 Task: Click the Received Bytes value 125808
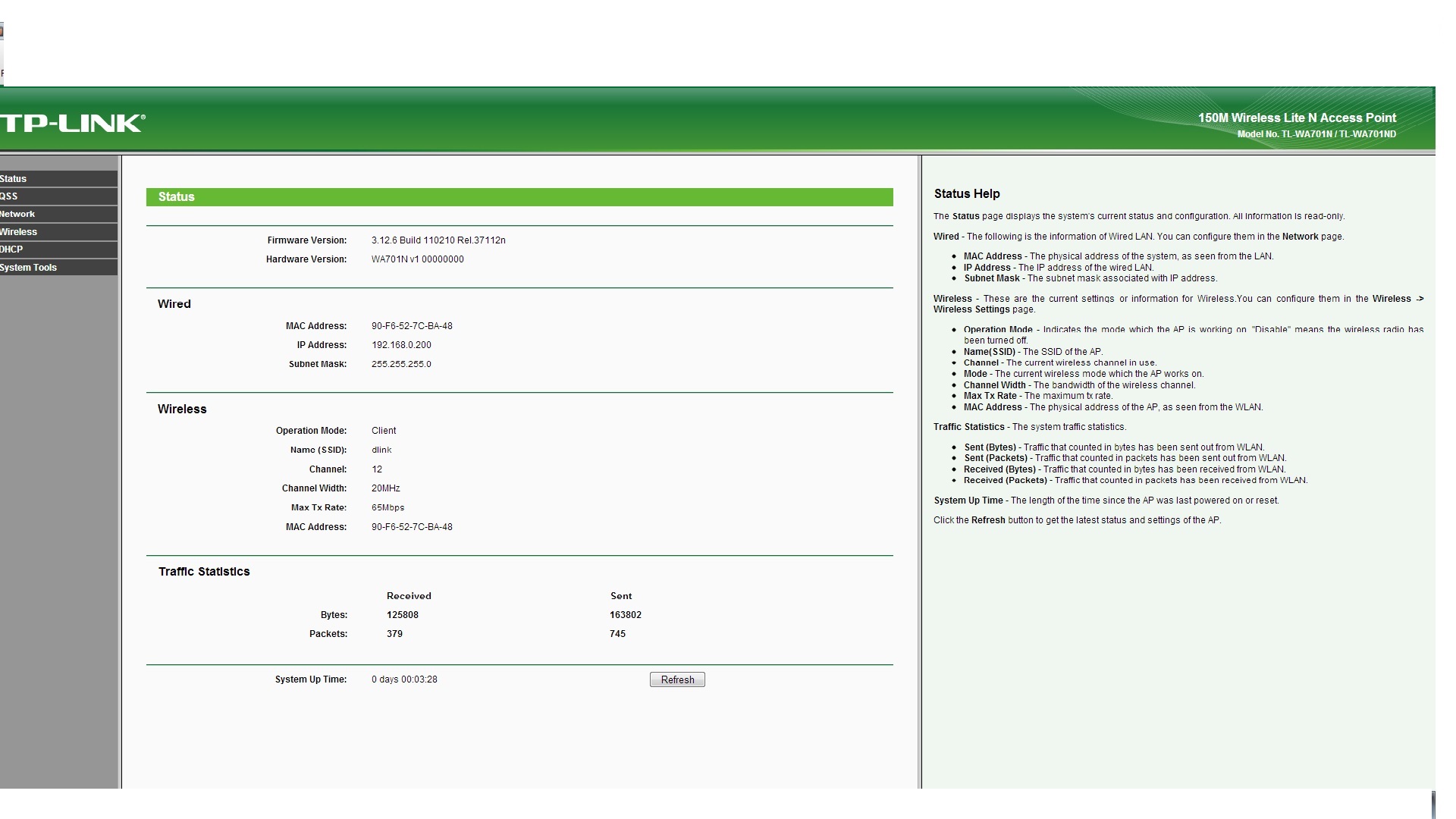(x=402, y=615)
